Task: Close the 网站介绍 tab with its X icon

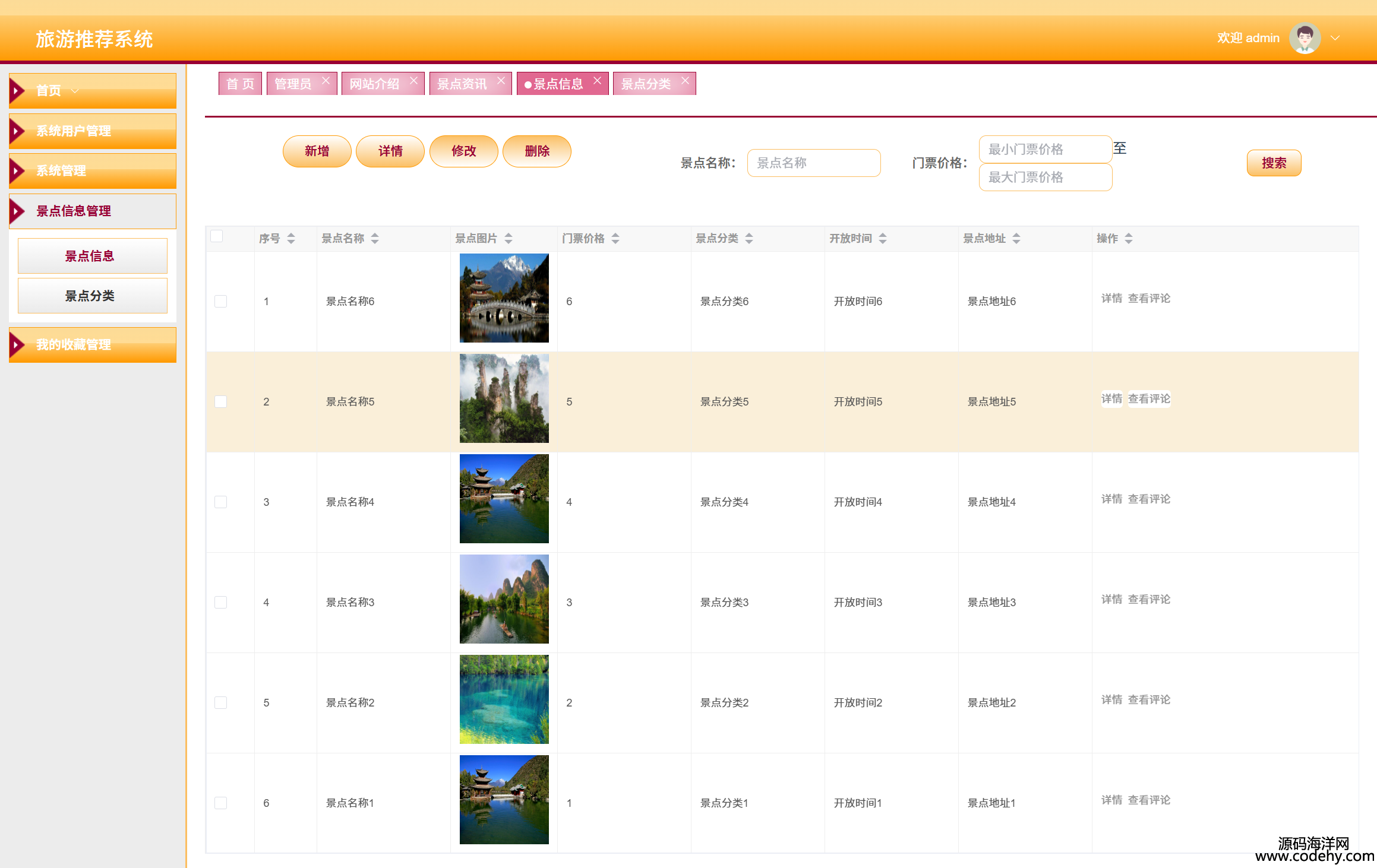Action: click(414, 81)
